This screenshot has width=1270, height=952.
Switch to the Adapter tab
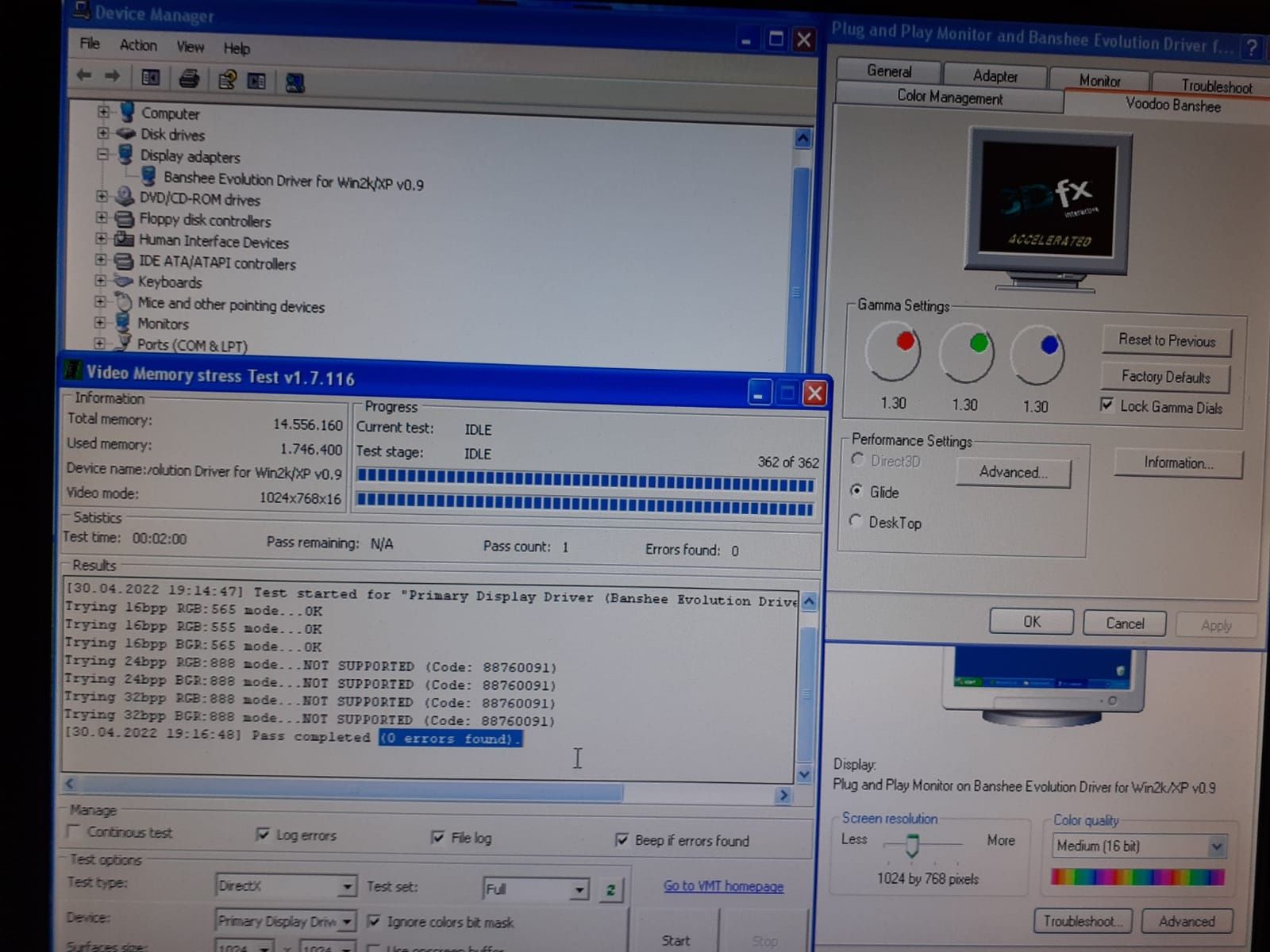point(995,76)
